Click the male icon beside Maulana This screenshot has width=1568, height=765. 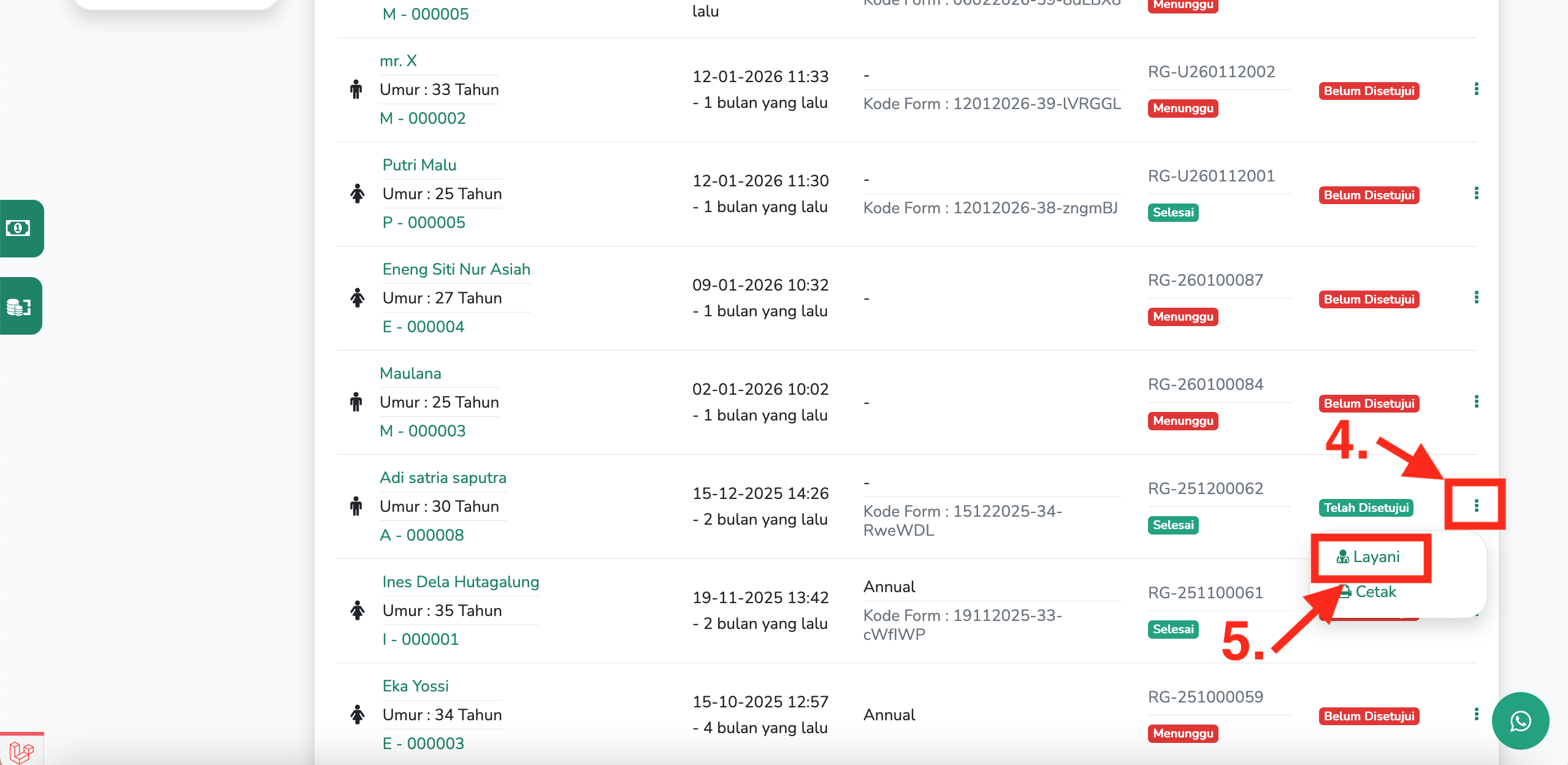[x=356, y=402]
